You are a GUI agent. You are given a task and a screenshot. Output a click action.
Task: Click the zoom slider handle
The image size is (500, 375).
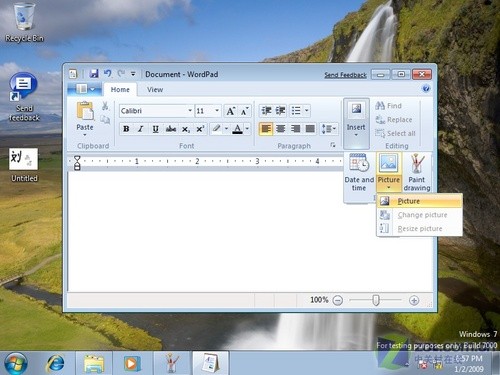click(x=376, y=300)
